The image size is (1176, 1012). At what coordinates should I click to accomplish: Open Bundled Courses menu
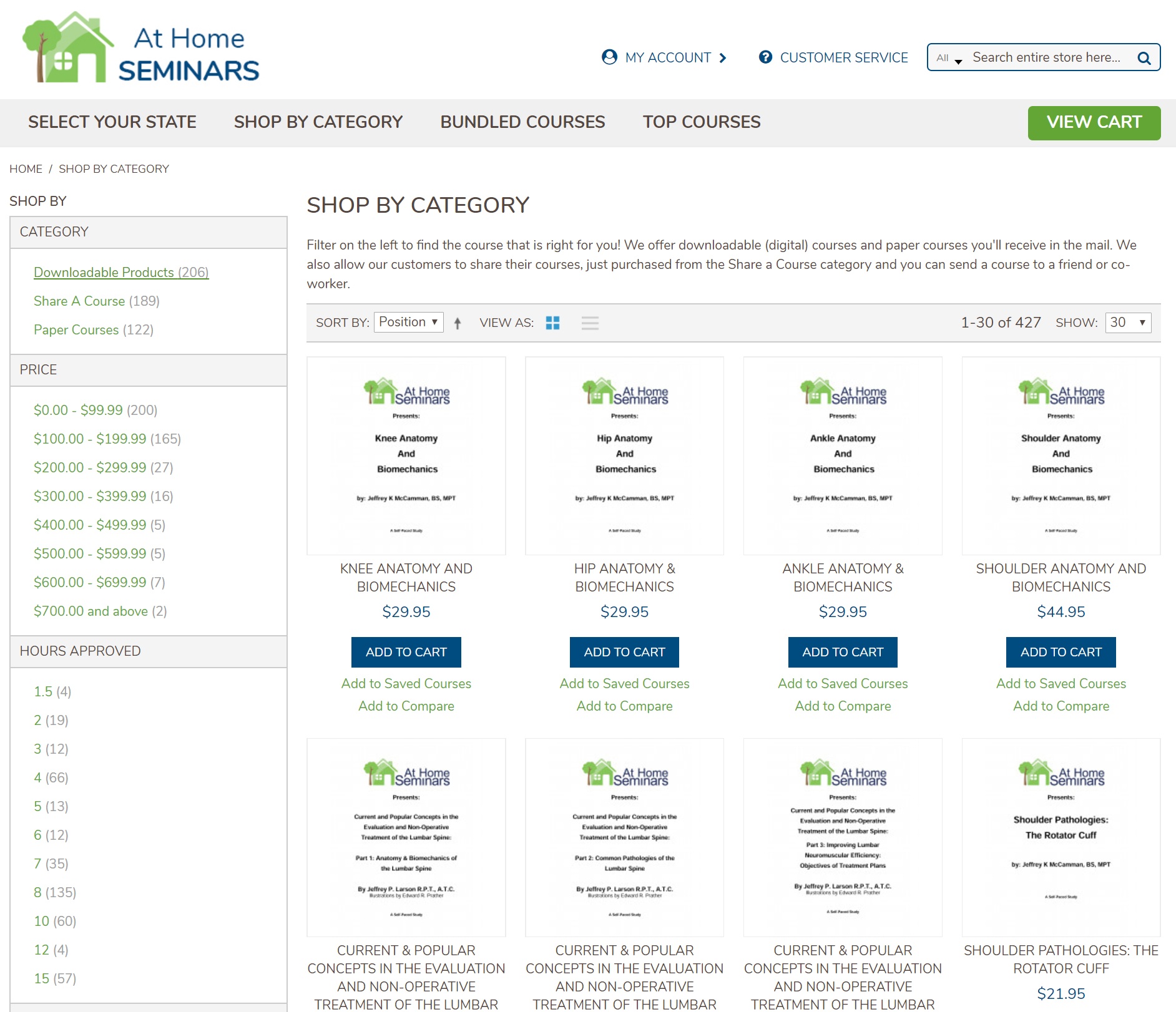523,122
